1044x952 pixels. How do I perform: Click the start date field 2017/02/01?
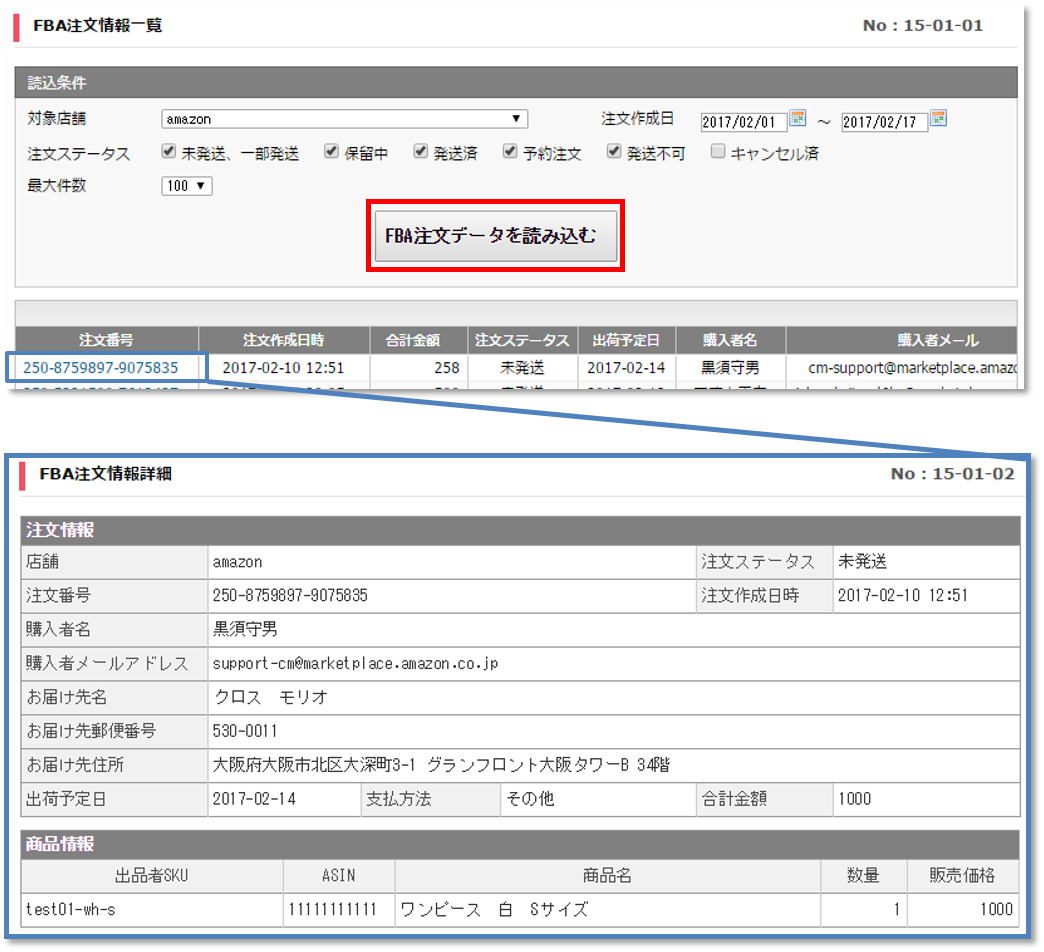[743, 122]
